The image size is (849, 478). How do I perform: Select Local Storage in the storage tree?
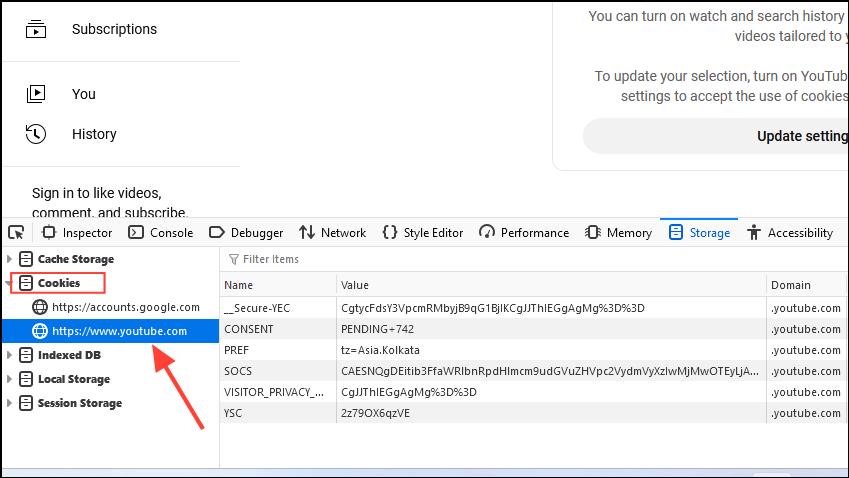[74, 379]
